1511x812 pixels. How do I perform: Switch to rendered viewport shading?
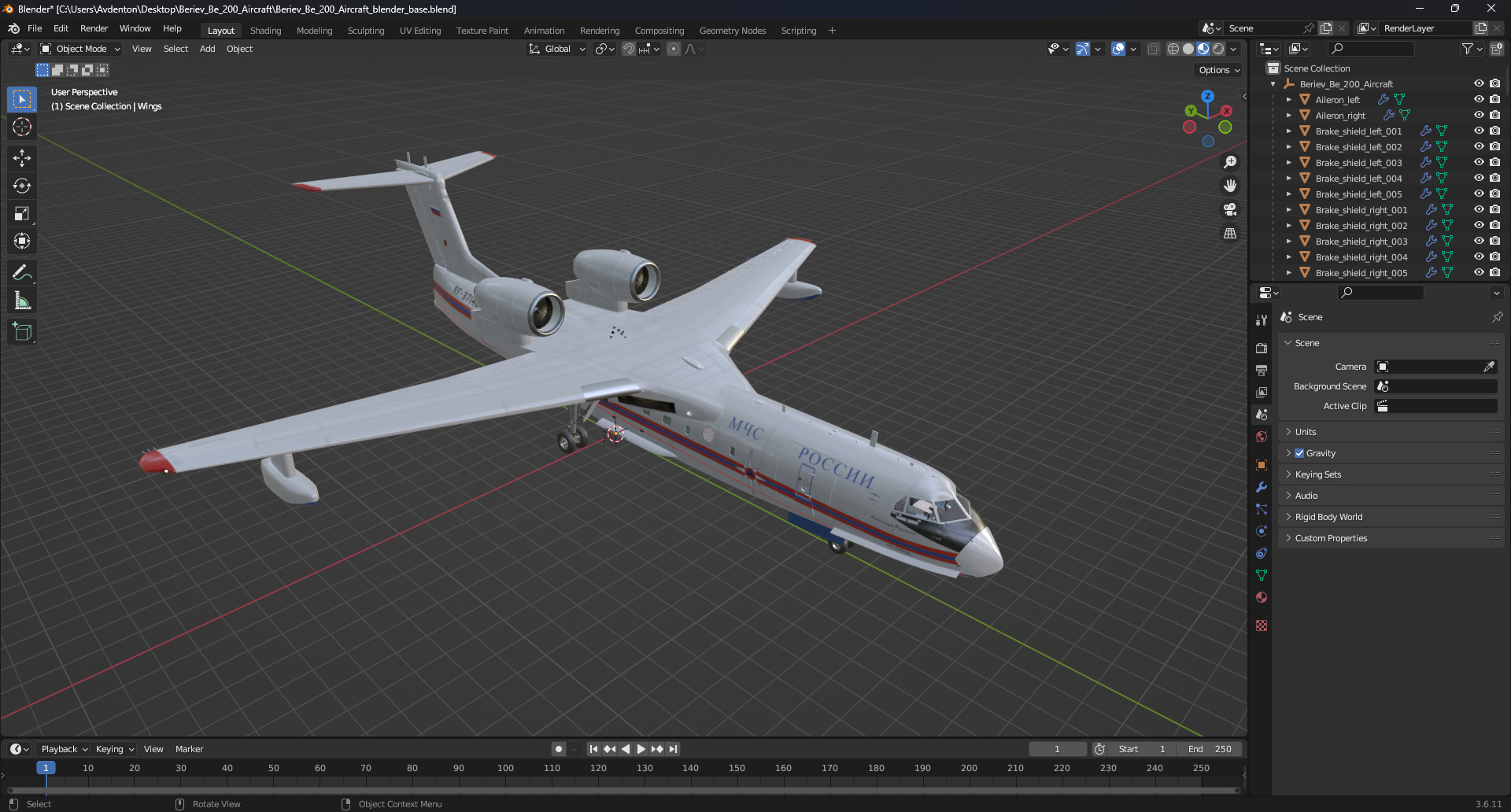[x=1218, y=49]
